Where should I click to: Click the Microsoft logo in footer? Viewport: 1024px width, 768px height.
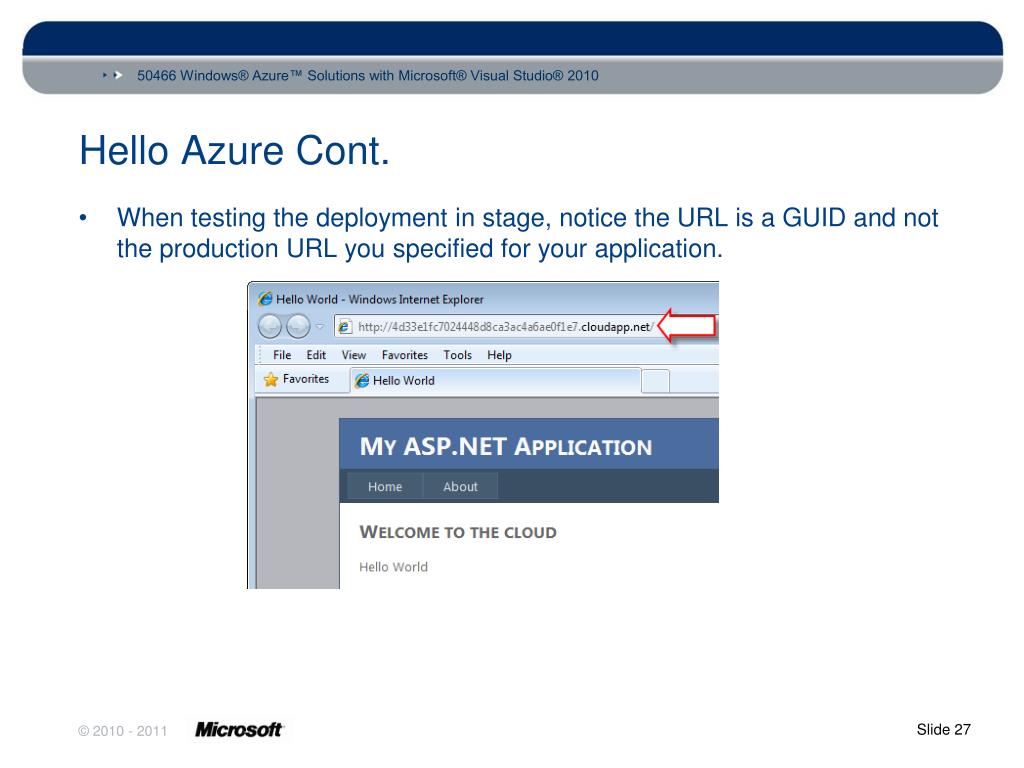click(239, 729)
